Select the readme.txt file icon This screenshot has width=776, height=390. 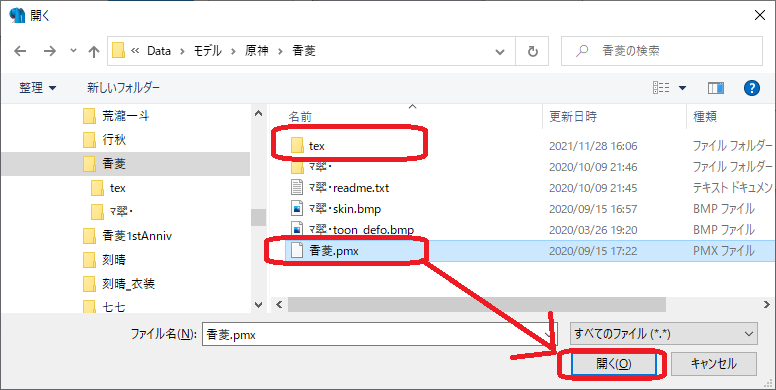pyautogui.click(x=296, y=188)
